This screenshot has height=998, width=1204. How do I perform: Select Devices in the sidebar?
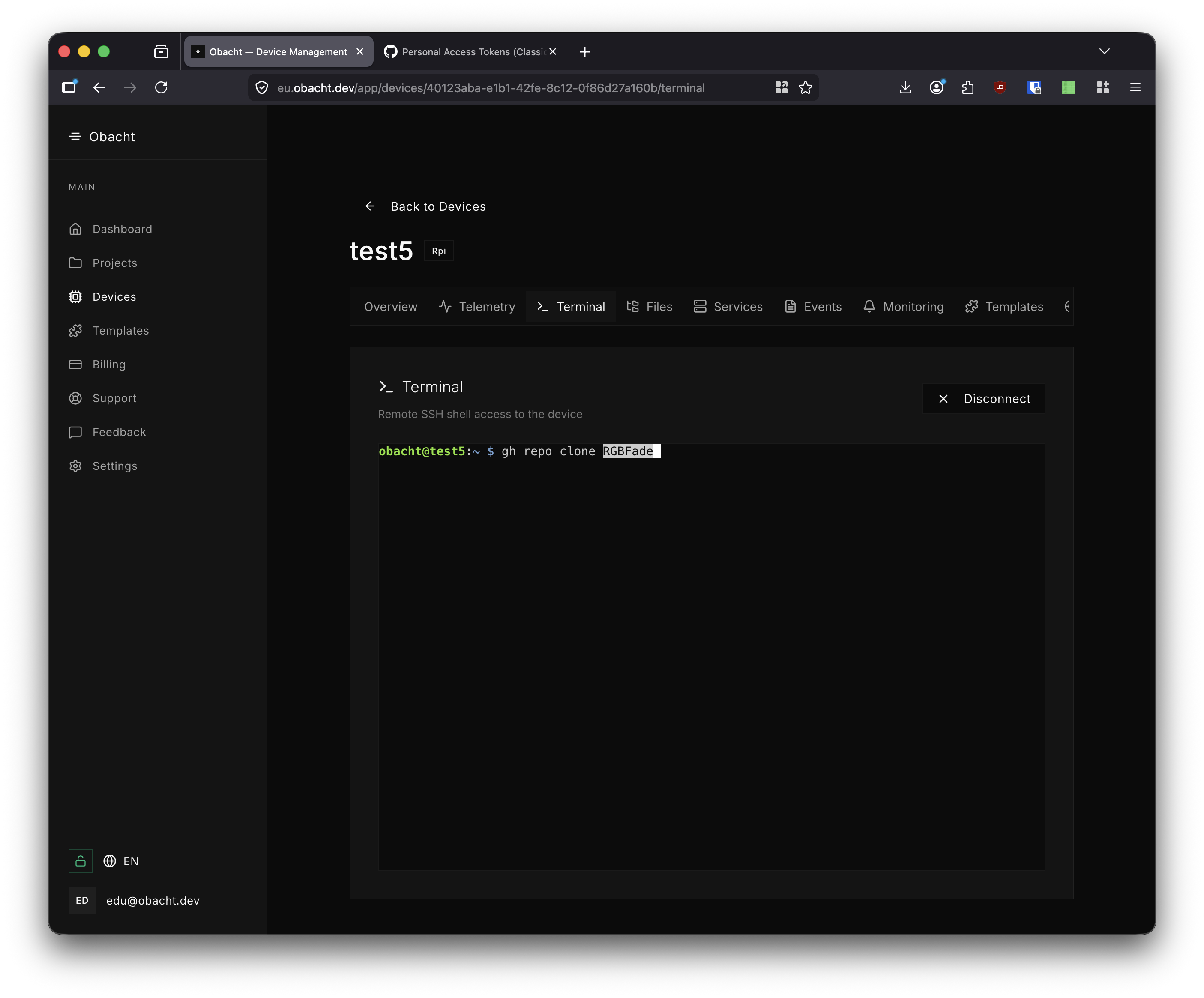tap(114, 296)
